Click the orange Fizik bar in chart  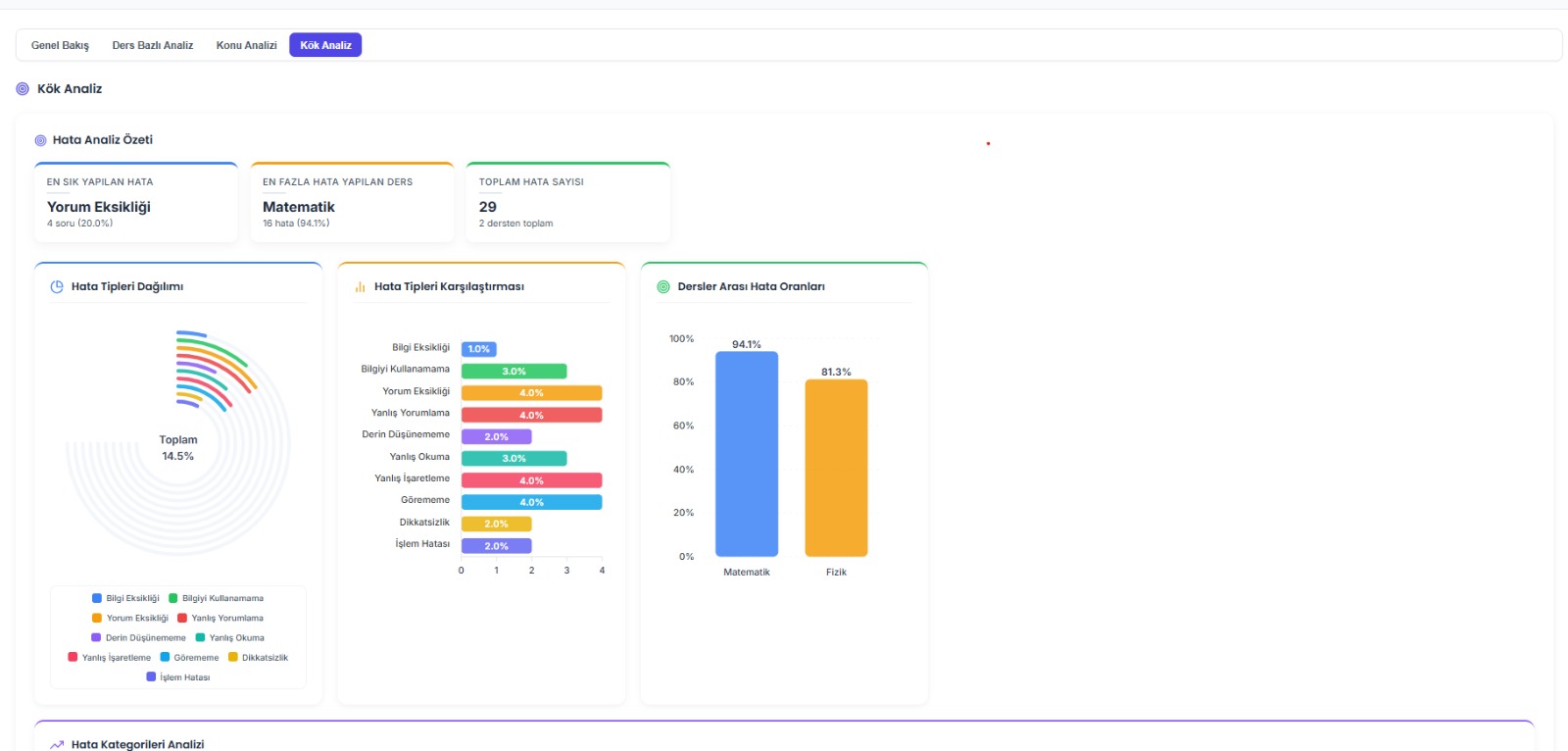click(x=836, y=468)
